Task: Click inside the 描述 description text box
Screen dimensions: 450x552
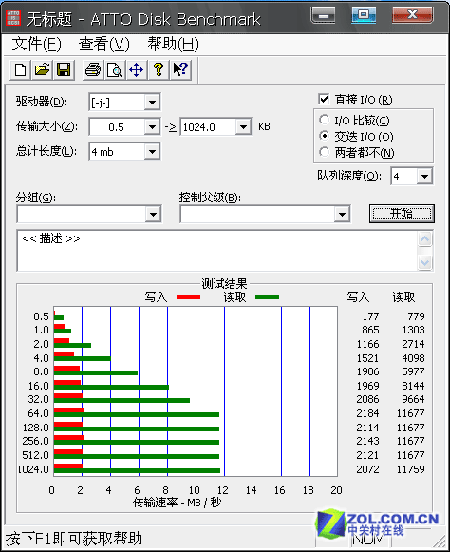Action: tap(217, 251)
